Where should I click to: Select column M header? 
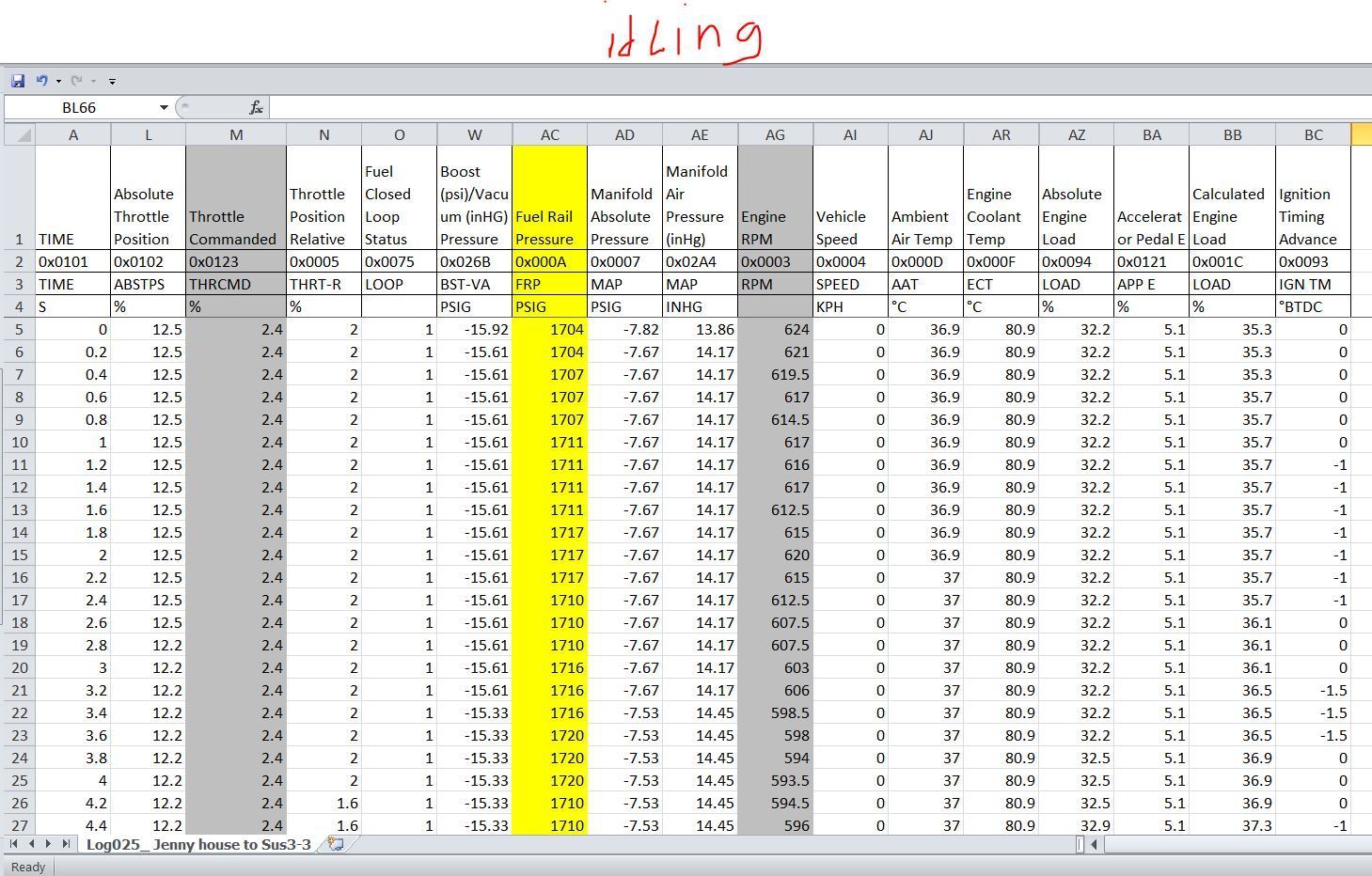point(236,135)
